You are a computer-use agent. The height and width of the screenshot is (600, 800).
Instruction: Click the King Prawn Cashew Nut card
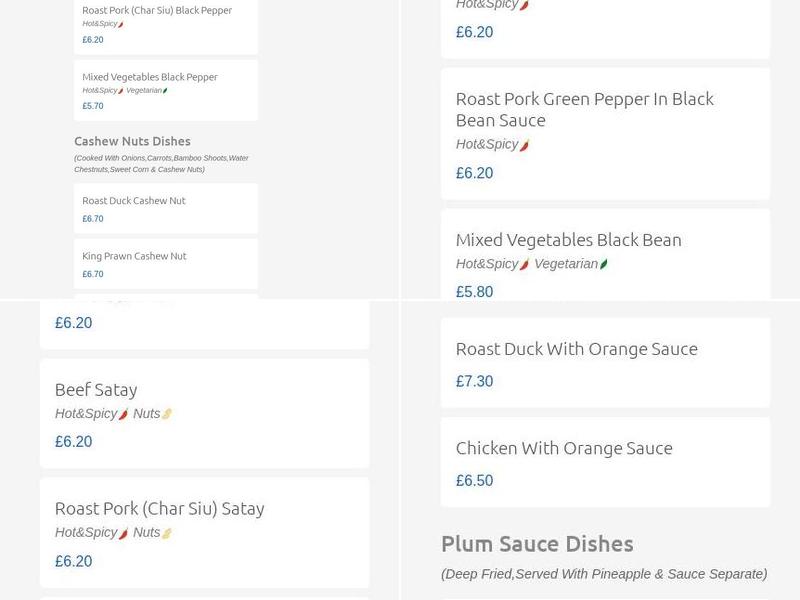tap(165, 263)
